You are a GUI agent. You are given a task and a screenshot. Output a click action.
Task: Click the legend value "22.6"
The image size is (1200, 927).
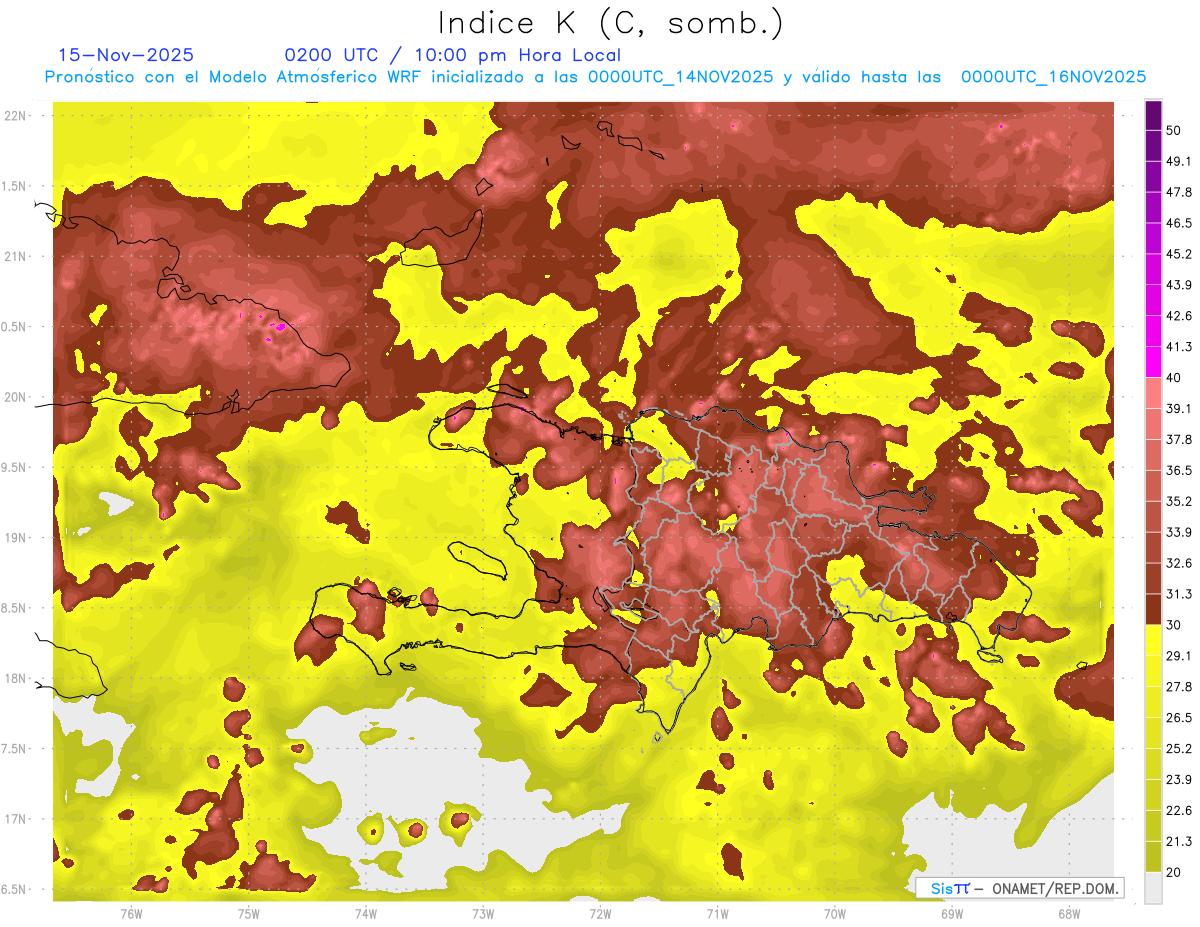point(1179,811)
